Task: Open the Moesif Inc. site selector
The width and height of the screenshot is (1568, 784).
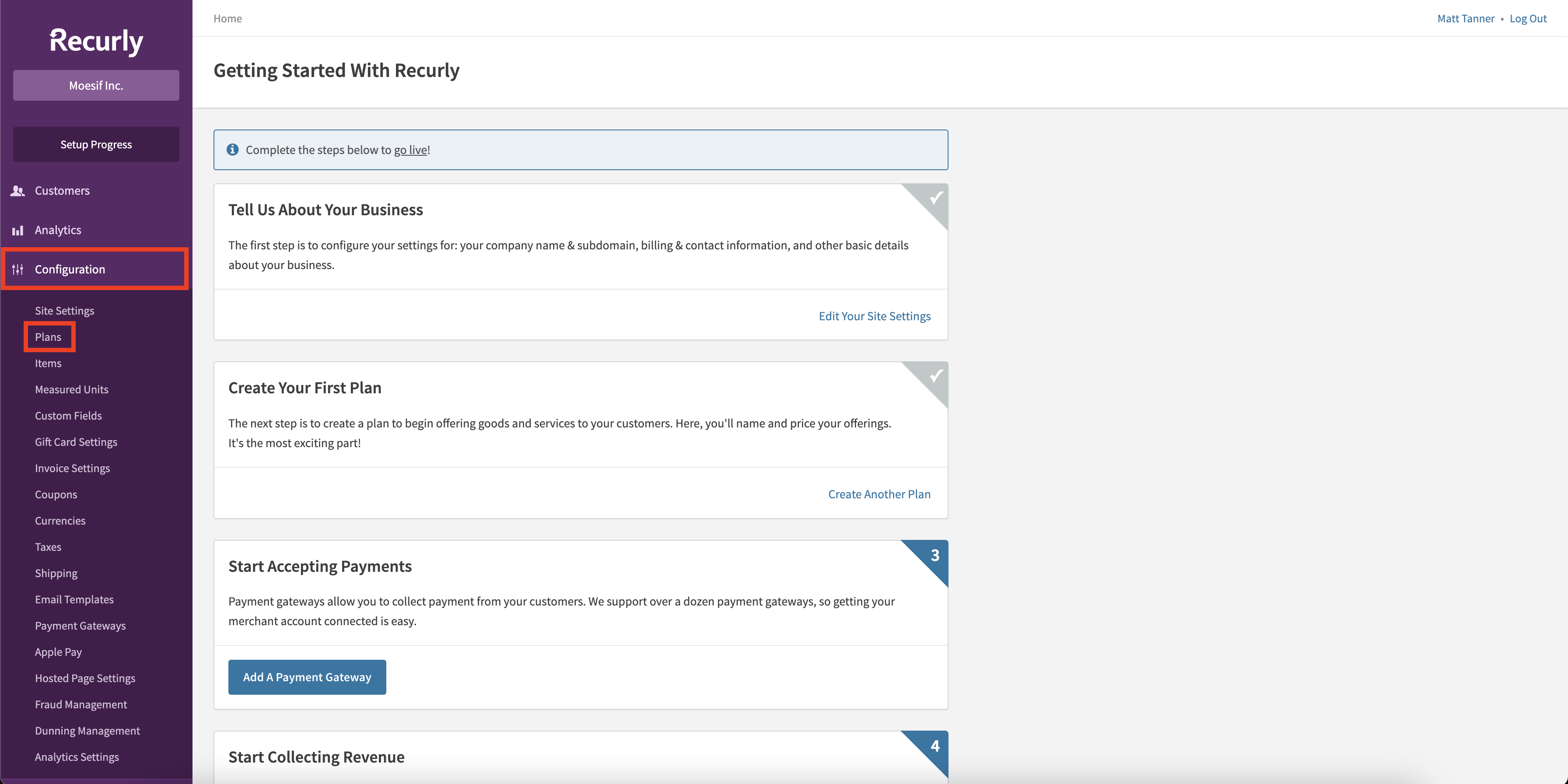Action: click(96, 85)
